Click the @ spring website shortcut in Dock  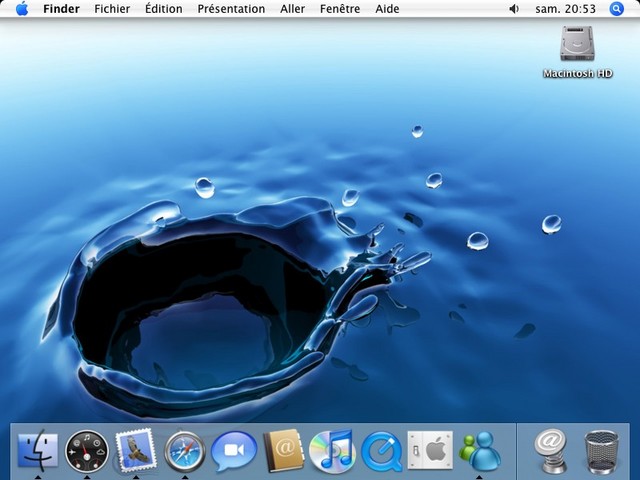point(551,451)
